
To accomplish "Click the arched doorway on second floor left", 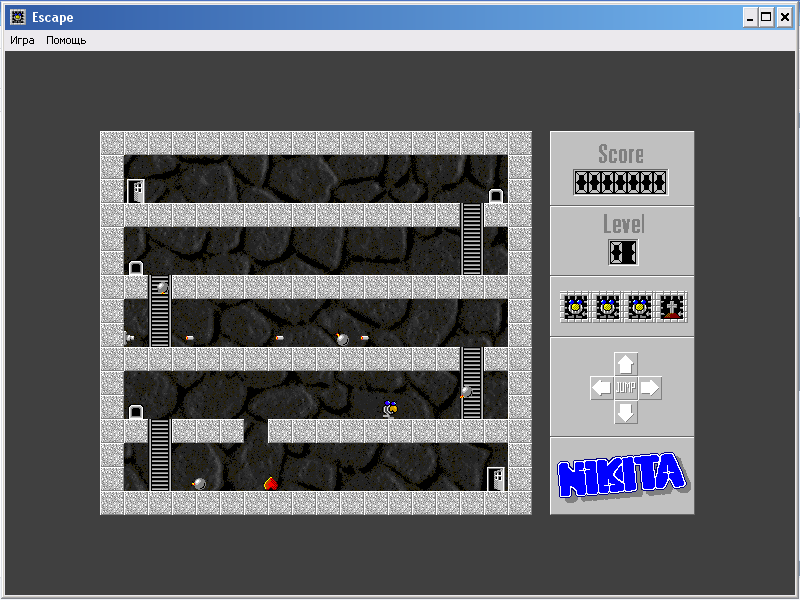I will click(x=136, y=268).
